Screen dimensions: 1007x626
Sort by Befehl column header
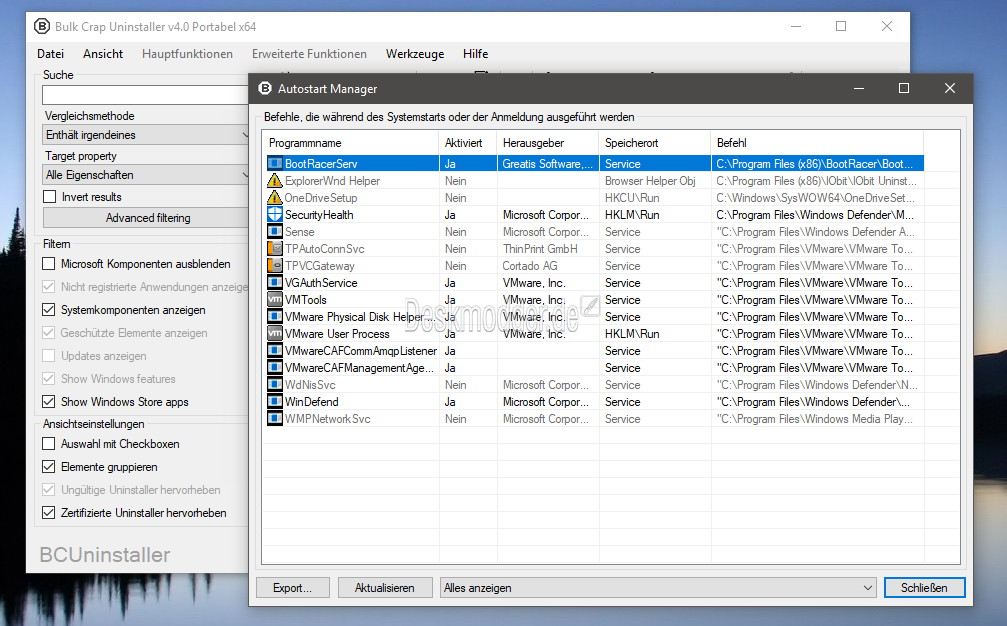click(x=818, y=143)
